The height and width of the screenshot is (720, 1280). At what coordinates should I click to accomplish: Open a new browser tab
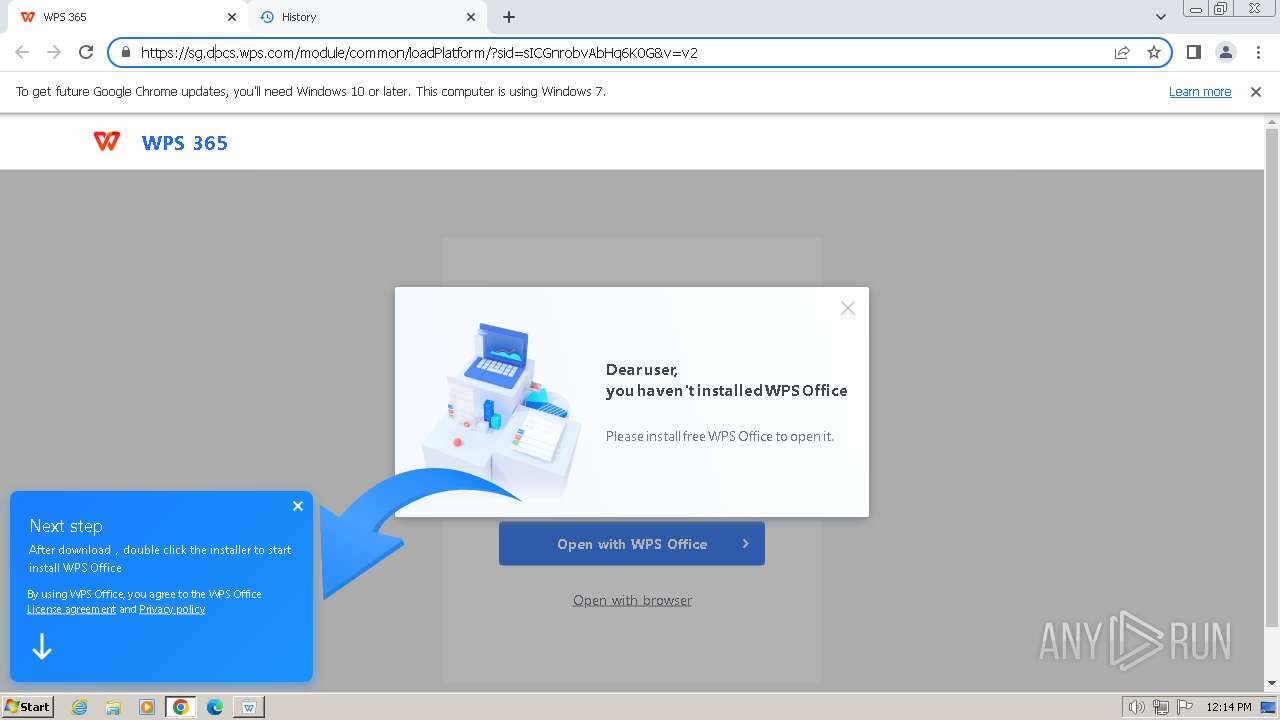click(x=509, y=17)
